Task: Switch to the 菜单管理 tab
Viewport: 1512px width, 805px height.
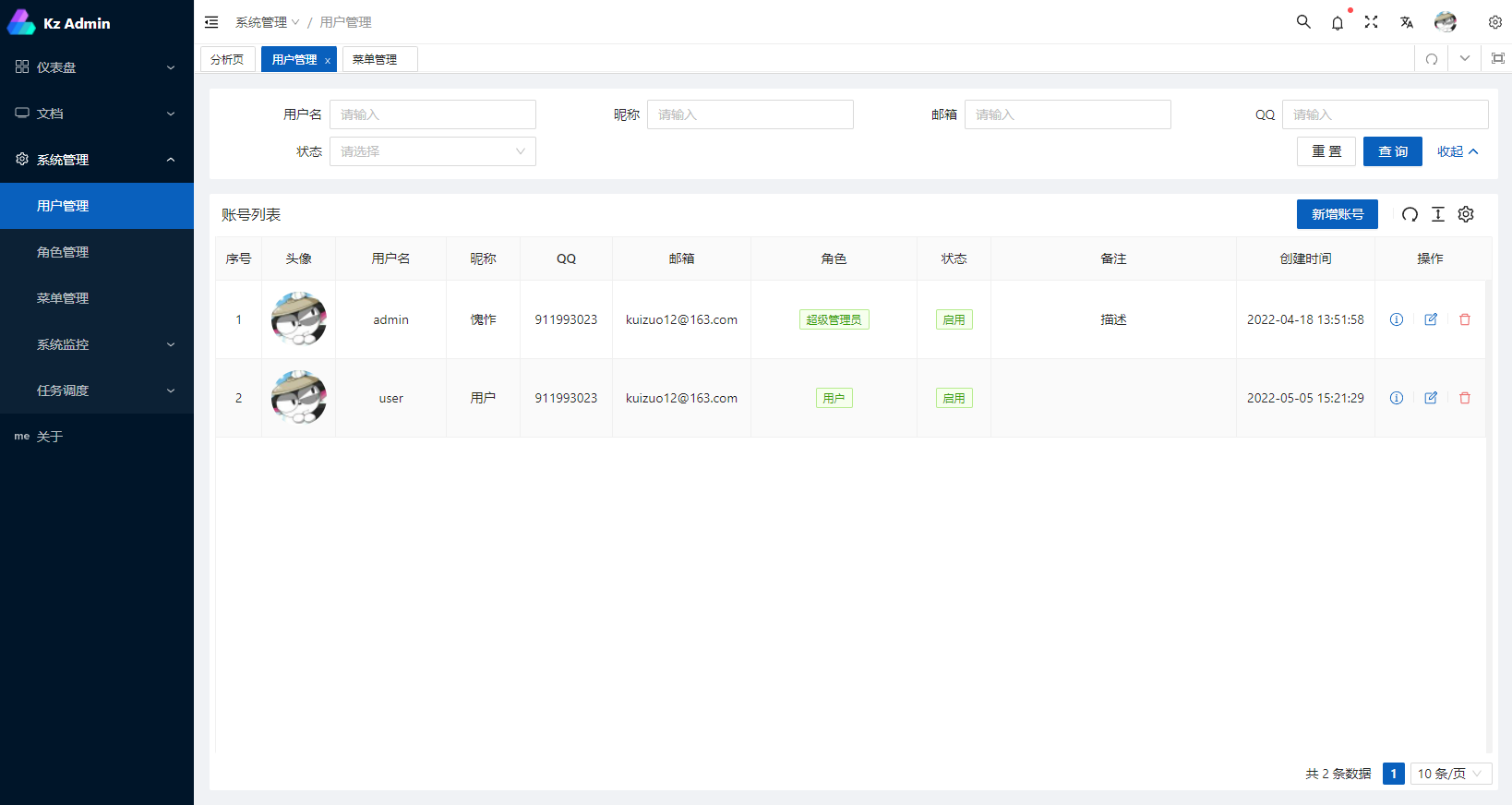Action: tap(375, 59)
